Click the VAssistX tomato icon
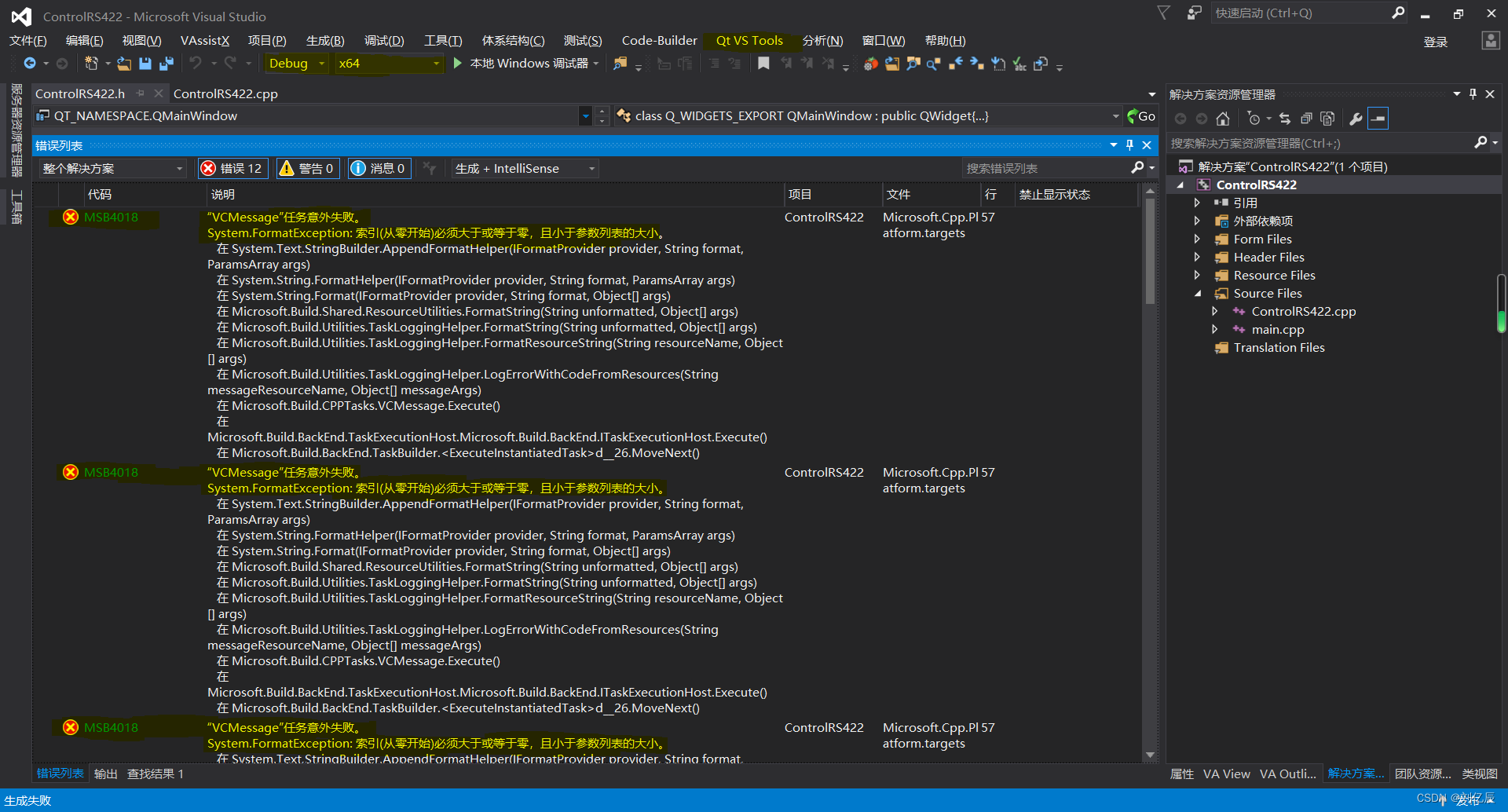1508x812 pixels. [x=870, y=64]
